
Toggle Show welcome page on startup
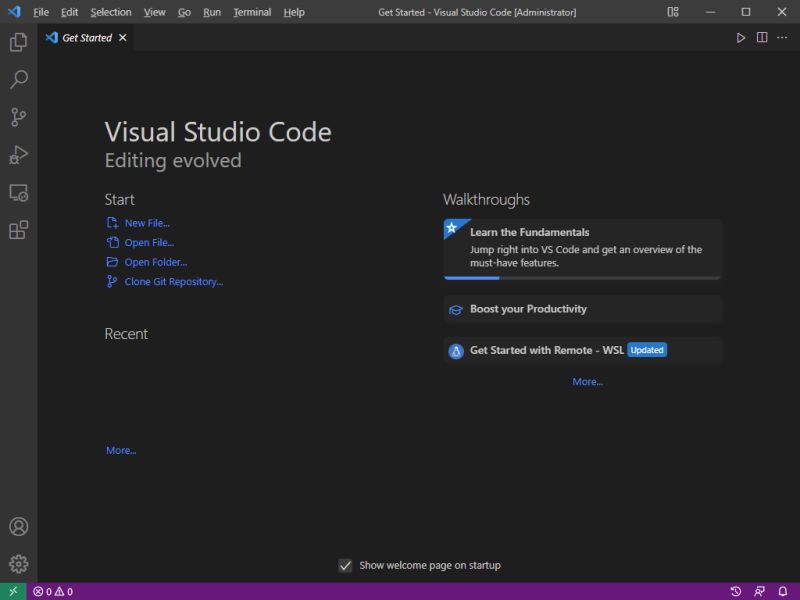346,564
